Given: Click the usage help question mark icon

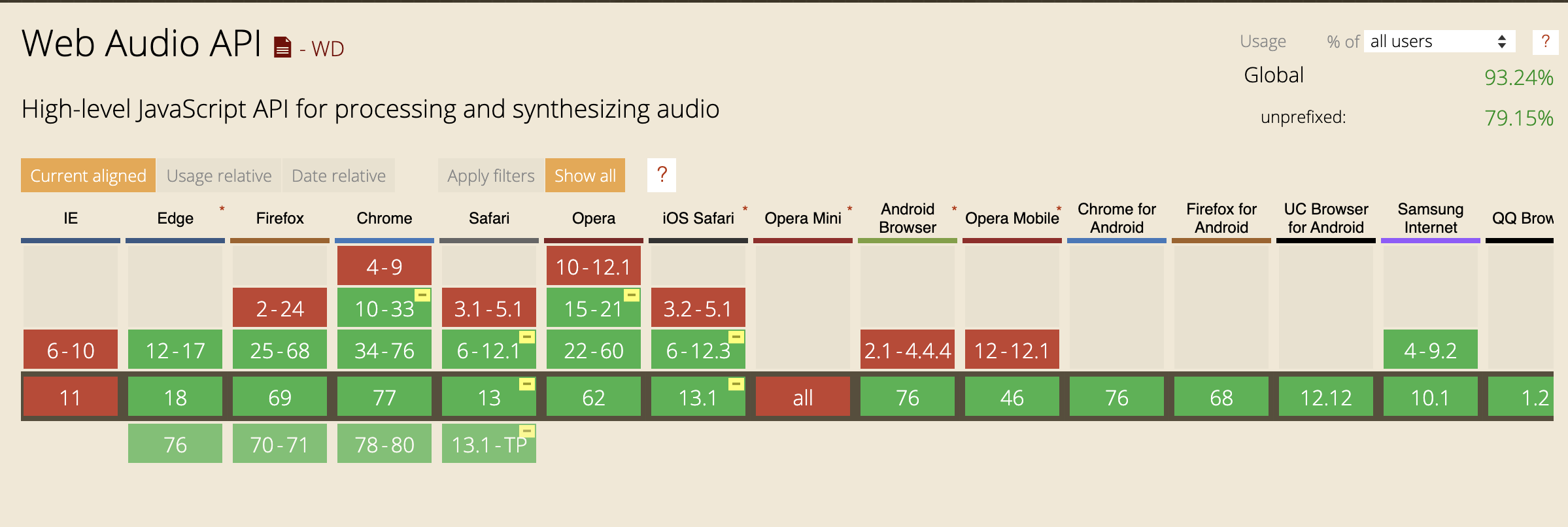Looking at the screenshot, I should [1545, 42].
